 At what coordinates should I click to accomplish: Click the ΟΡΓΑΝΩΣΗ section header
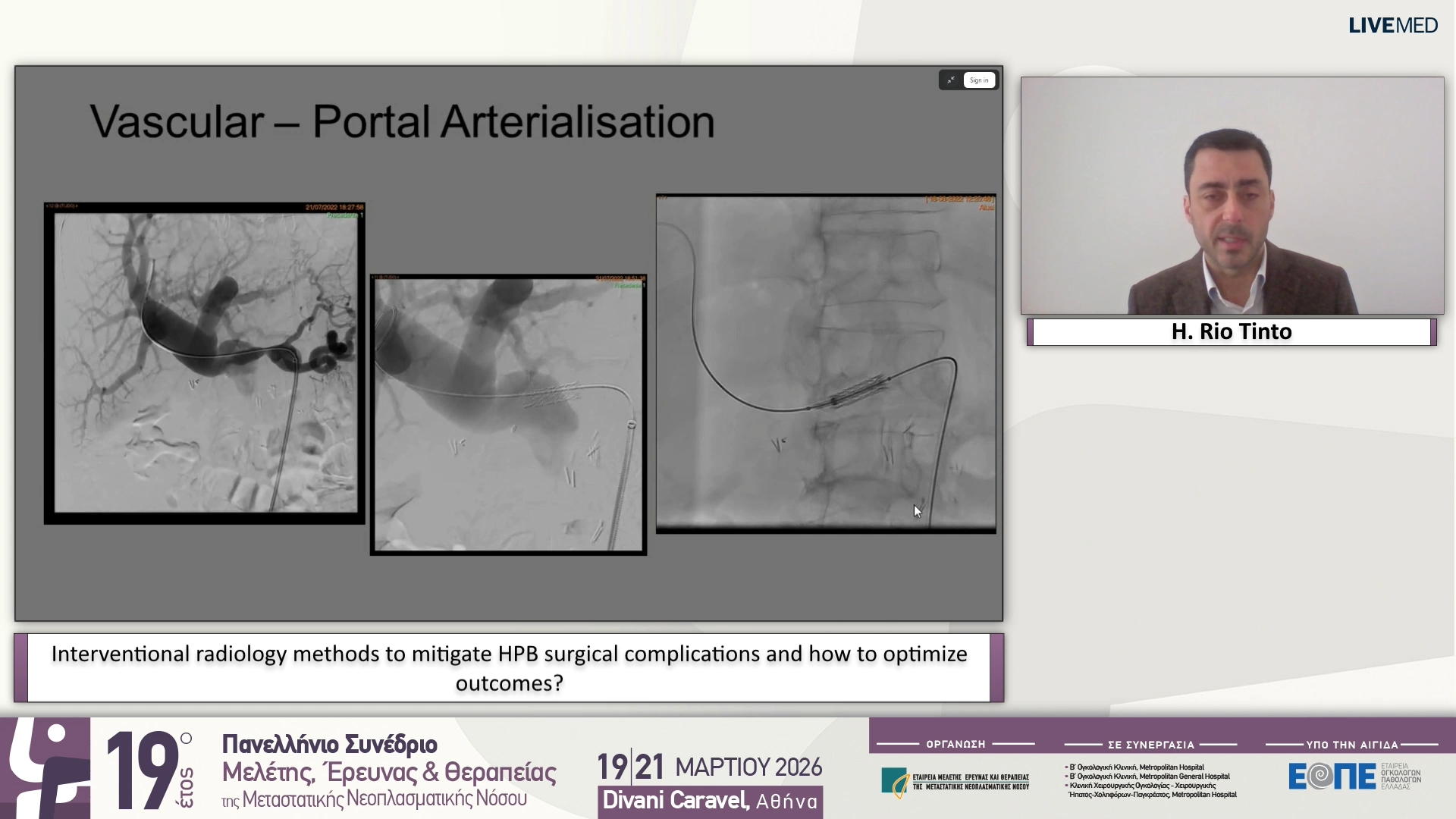957,745
